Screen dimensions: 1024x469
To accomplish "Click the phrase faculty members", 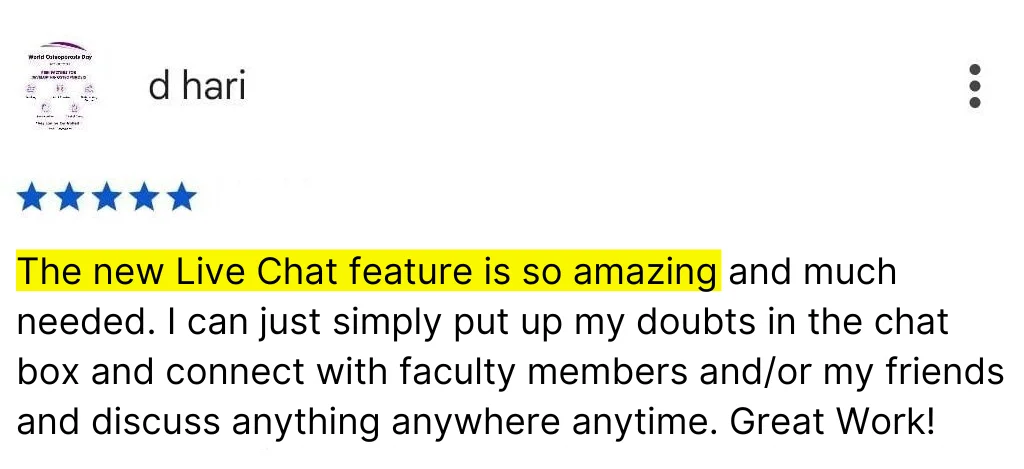I will [x=543, y=372].
